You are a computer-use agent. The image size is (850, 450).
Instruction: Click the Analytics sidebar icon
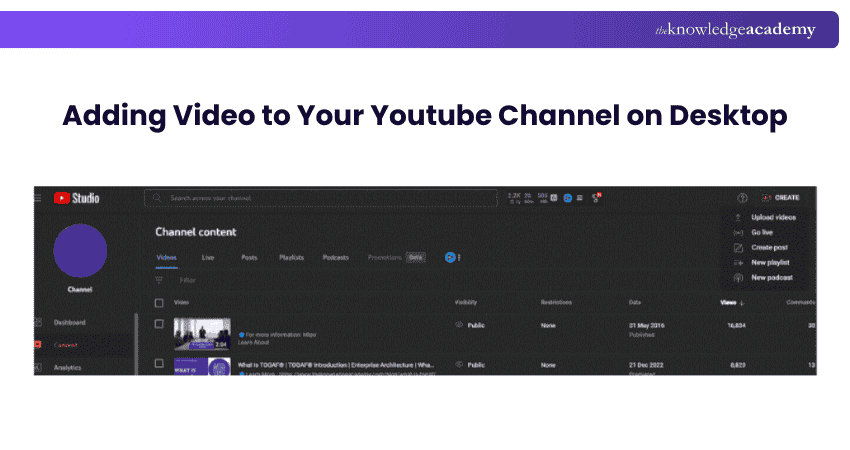click(38, 368)
